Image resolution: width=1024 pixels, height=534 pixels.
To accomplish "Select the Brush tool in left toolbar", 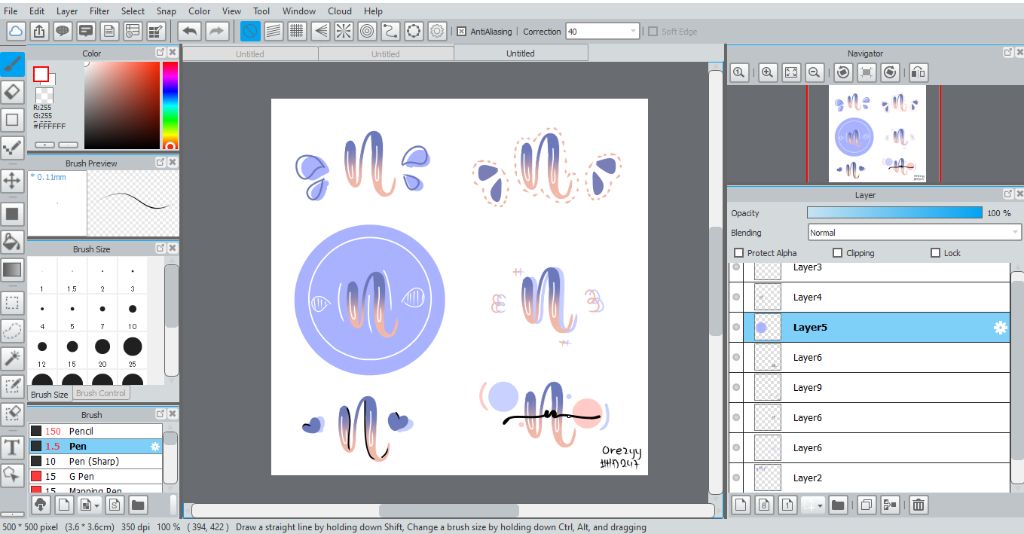I will [12, 64].
